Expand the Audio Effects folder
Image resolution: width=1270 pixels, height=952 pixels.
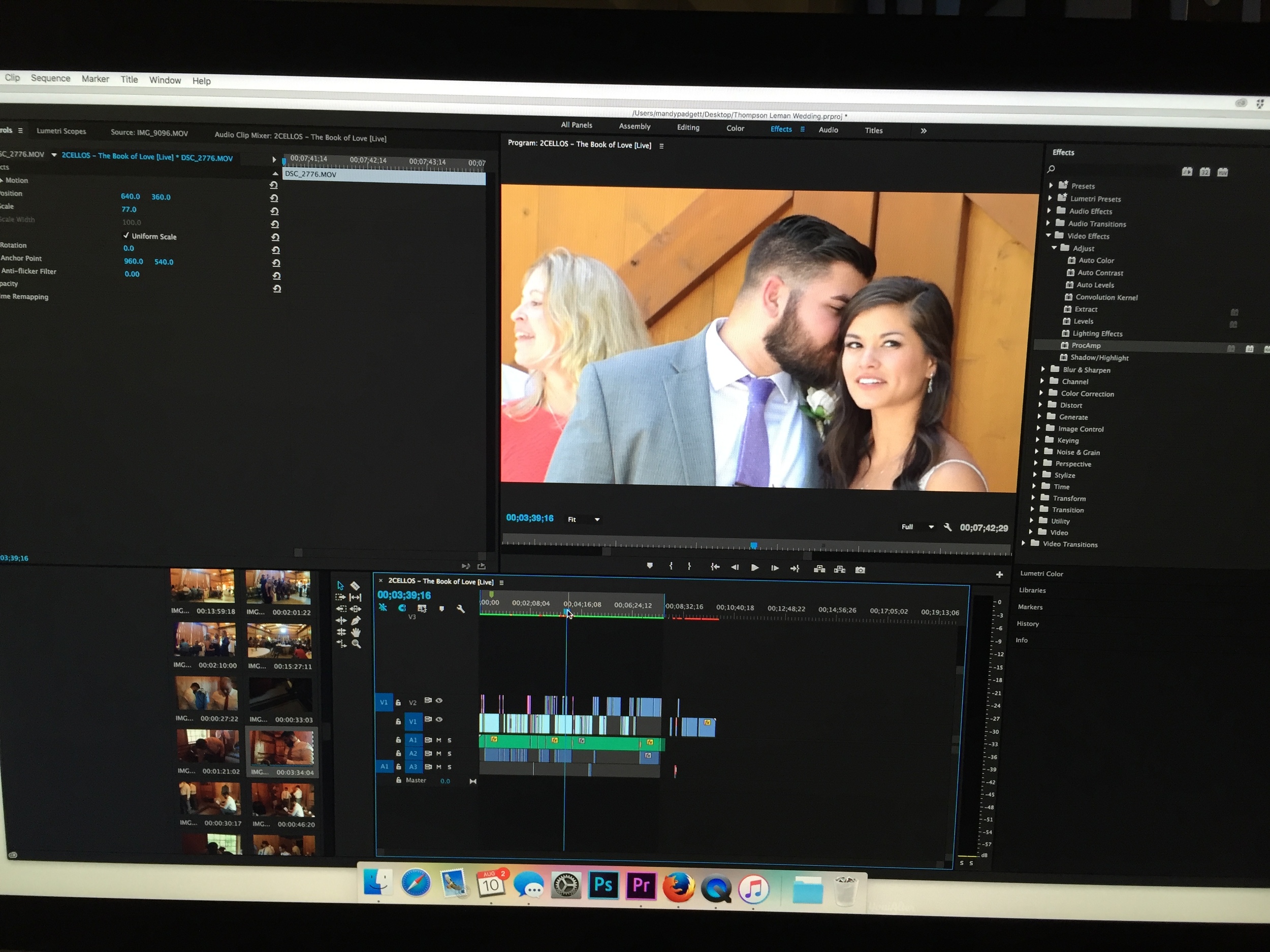click(1049, 211)
